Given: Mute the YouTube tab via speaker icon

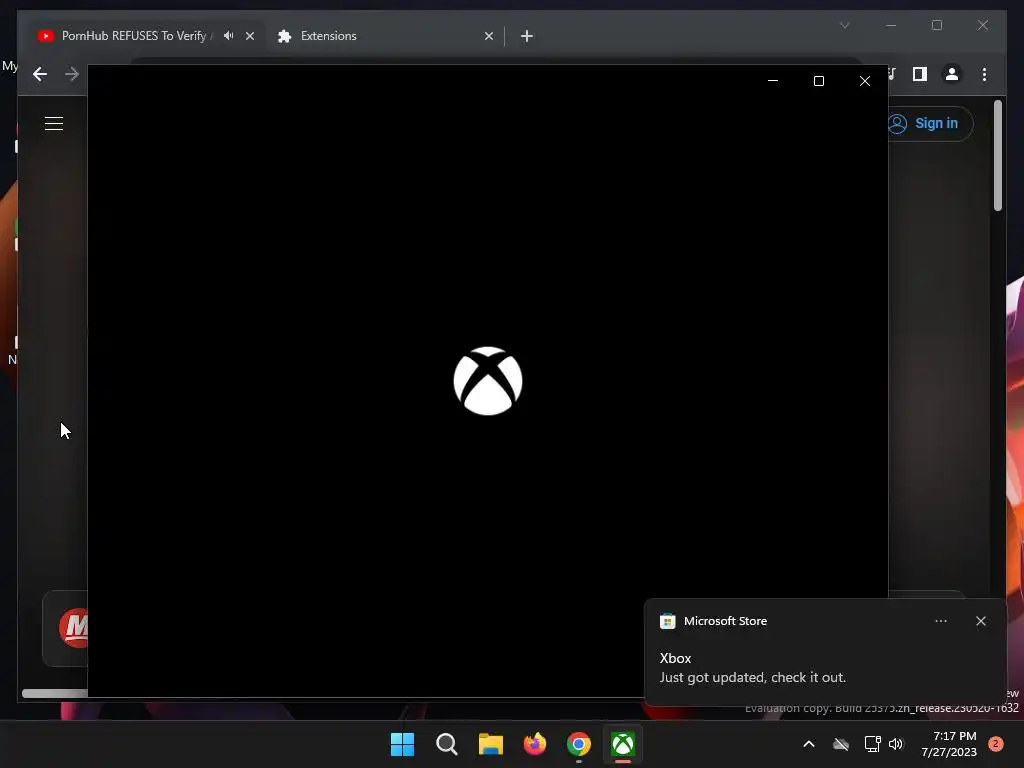Looking at the screenshot, I should 228,36.
